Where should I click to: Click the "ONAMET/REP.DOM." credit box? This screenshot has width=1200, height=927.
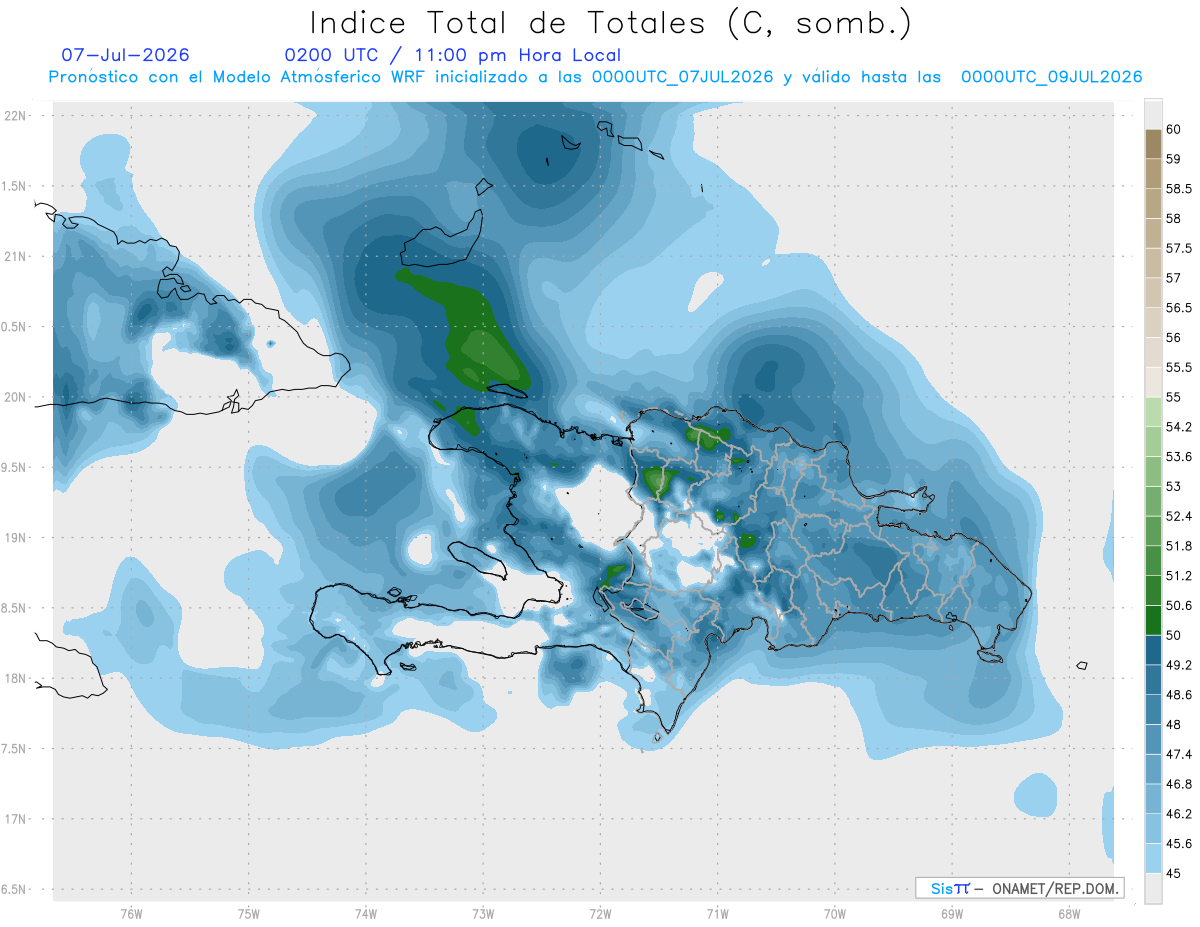click(1020, 888)
